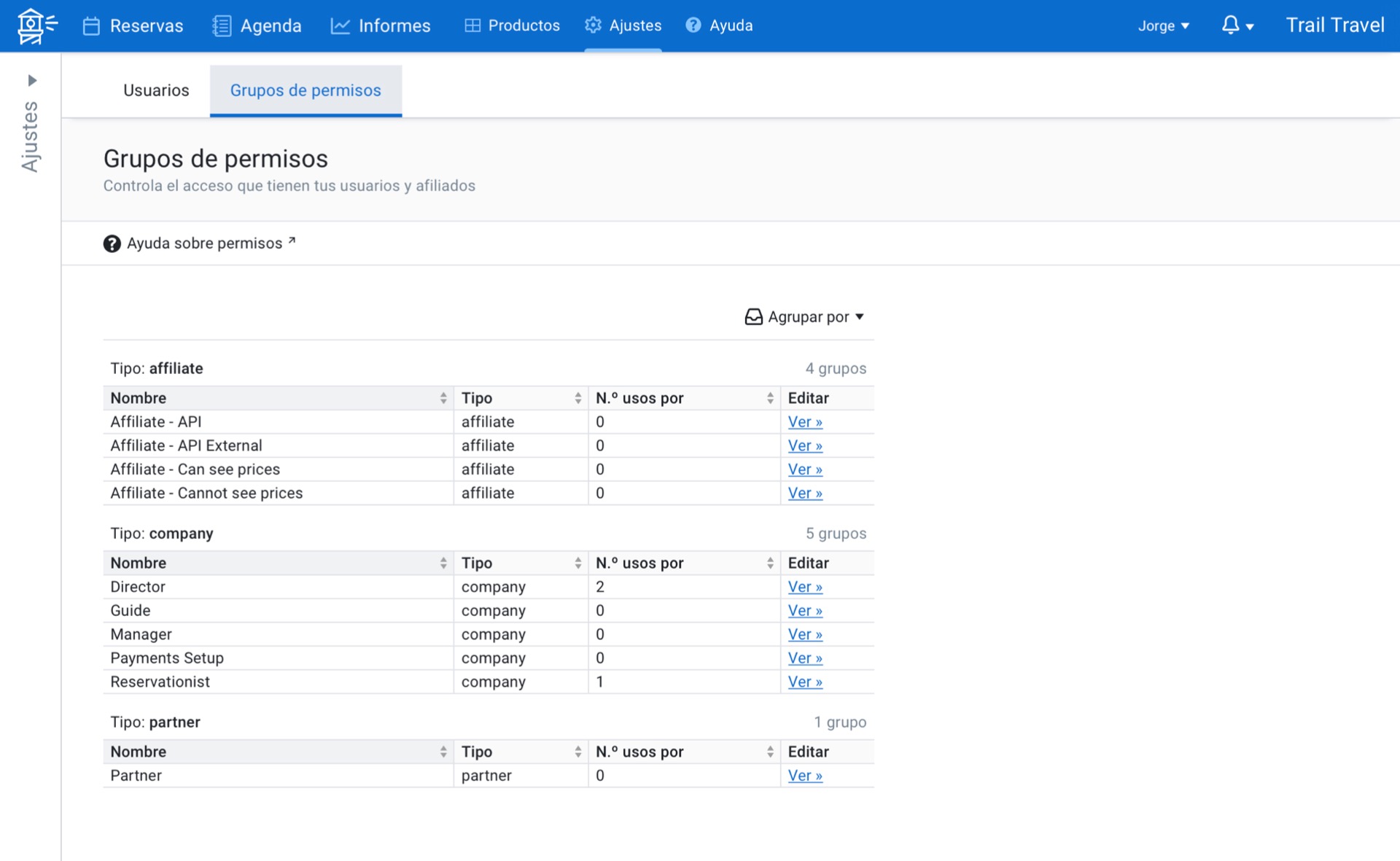1400x861 pixels.
Task: Sort affiliate table by N.º usos arrows
Action: coord(770,398)
